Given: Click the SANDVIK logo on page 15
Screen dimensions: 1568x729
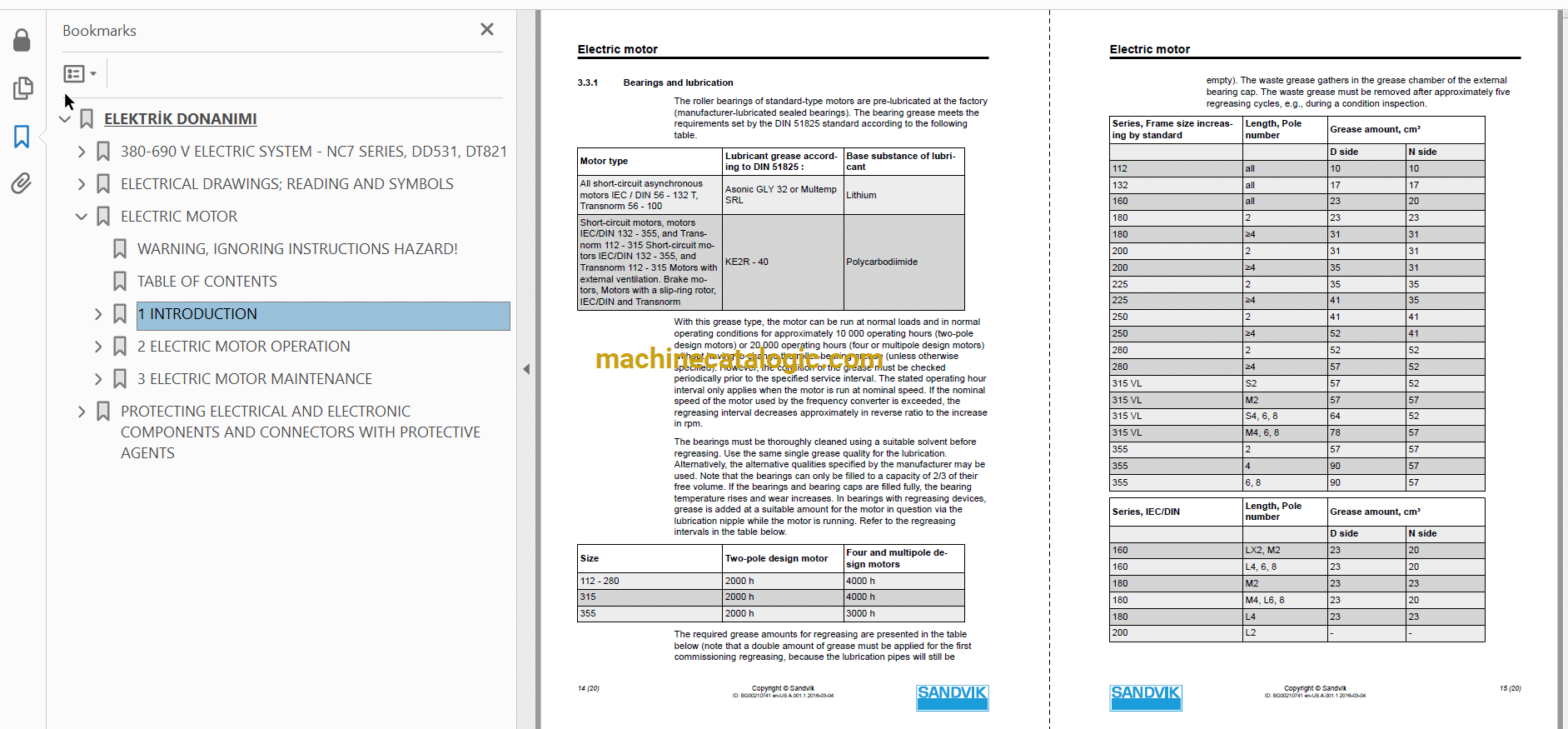Looking at the screenshot, I should (x=1146, y=697).
